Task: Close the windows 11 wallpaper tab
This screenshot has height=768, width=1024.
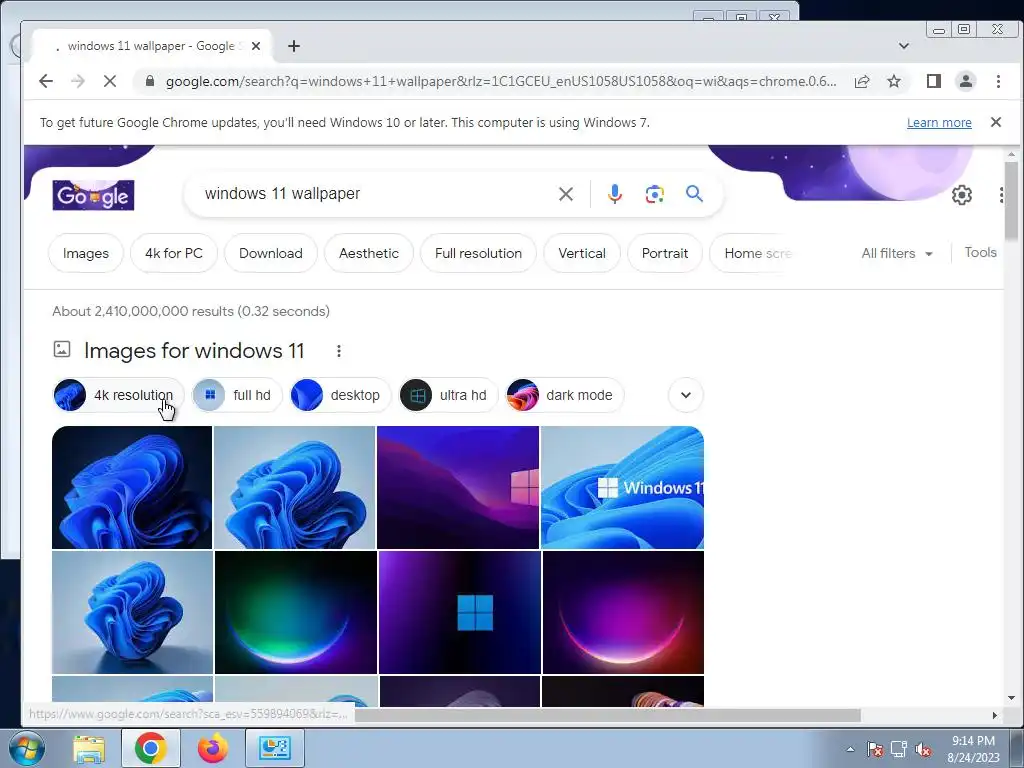Action: click(256, 46)
